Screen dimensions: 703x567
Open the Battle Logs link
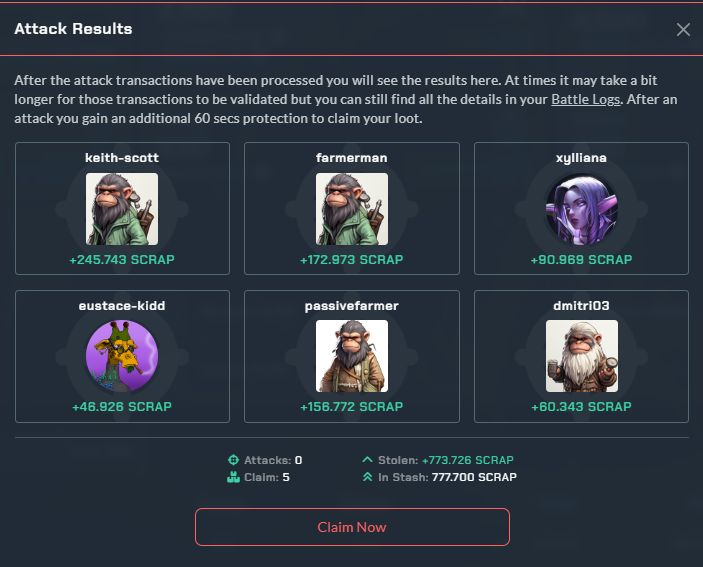586,99
